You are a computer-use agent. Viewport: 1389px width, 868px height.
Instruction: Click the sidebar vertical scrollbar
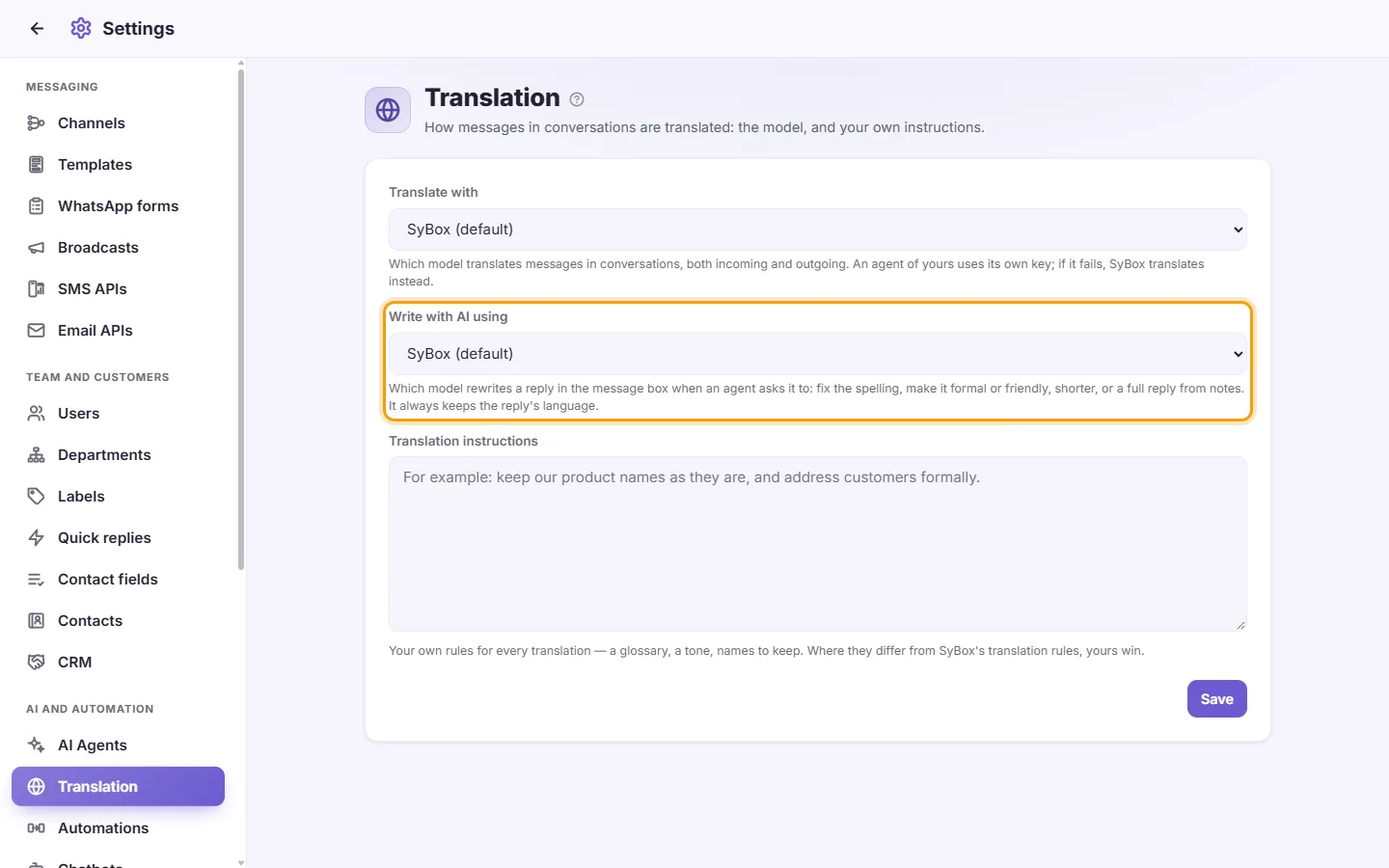[241, 318]
